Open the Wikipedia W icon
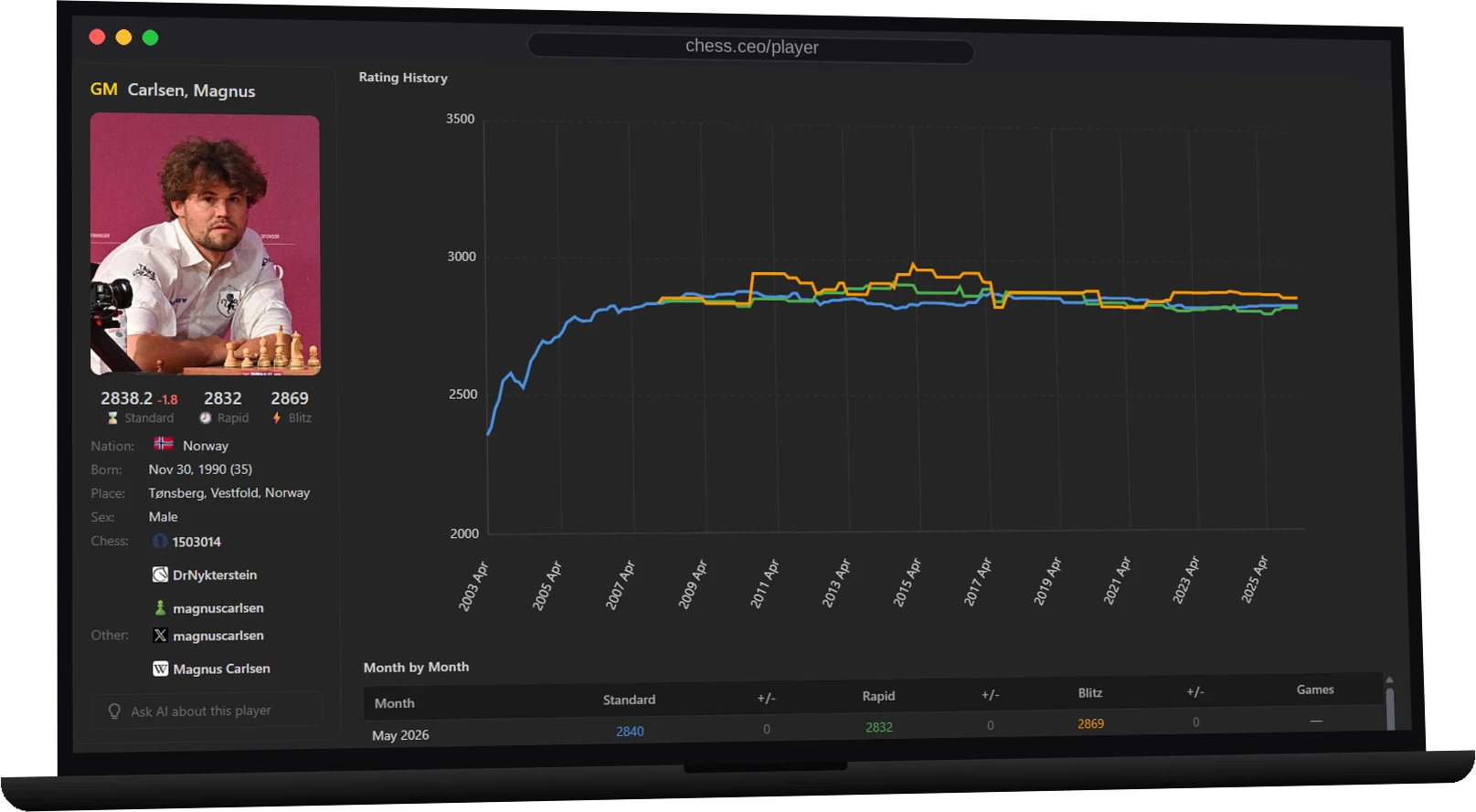The height and width of the screenshot is (812, 1476). point(160,669)
